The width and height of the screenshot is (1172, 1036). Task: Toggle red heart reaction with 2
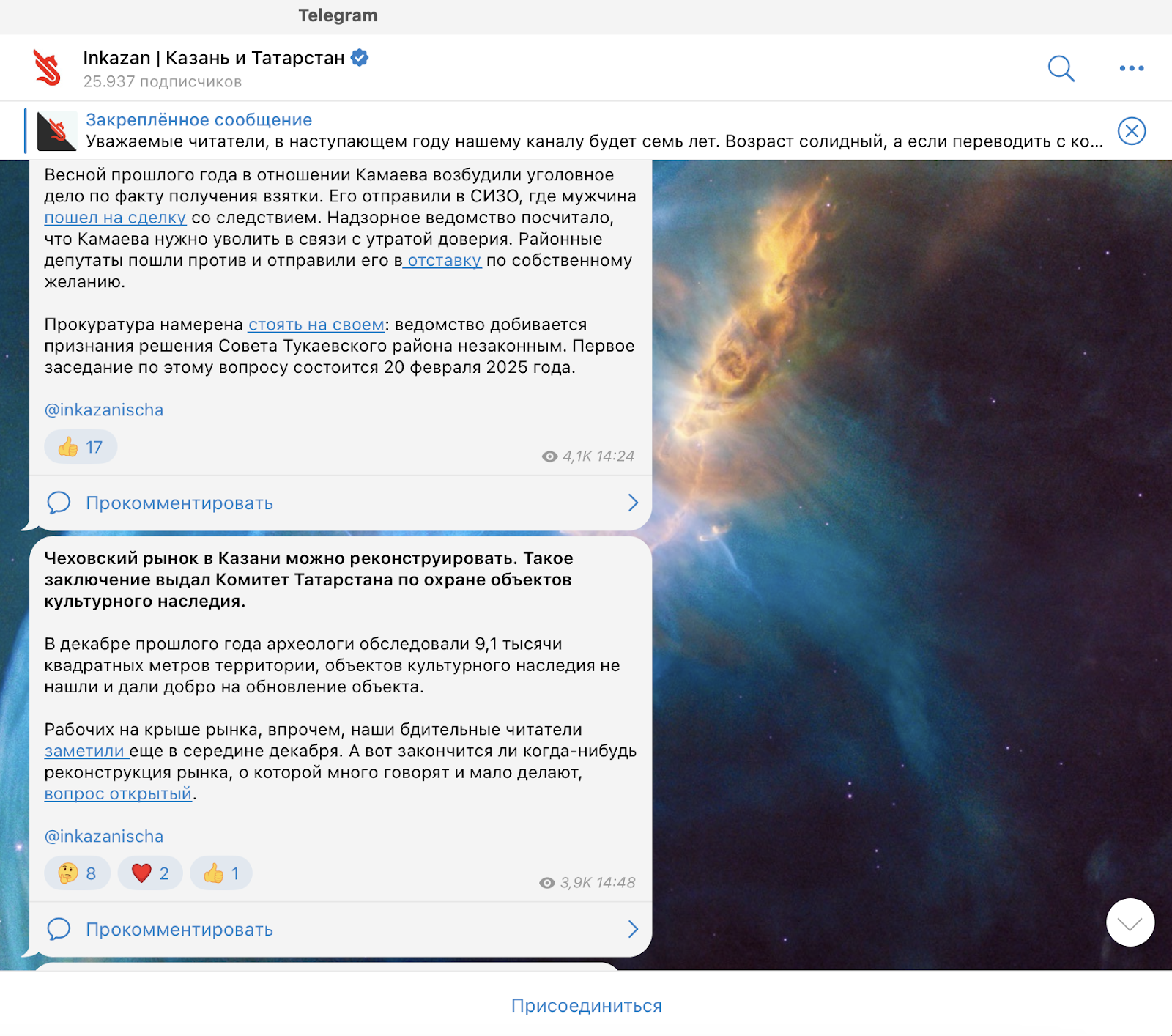click(x=150, y=873)
